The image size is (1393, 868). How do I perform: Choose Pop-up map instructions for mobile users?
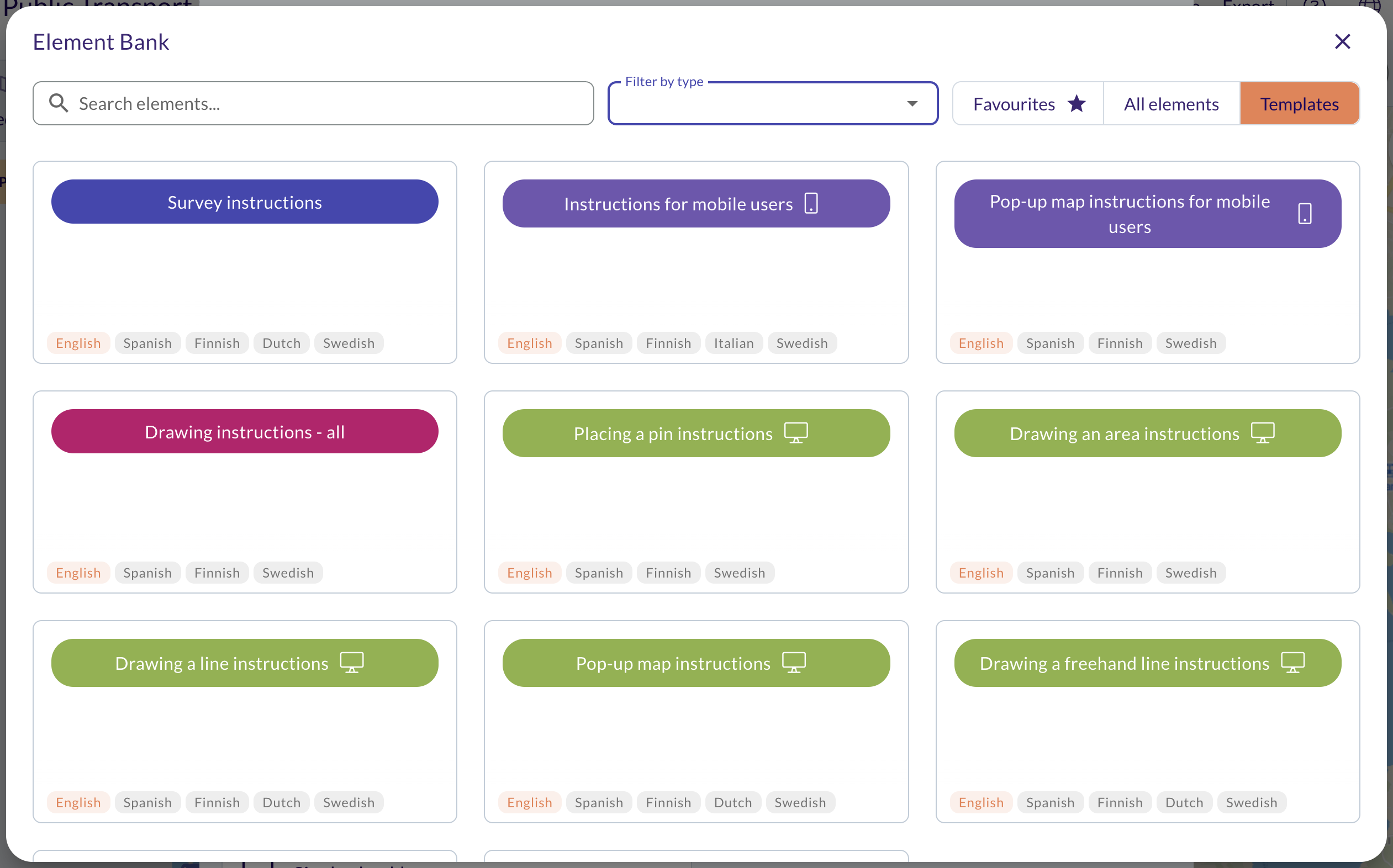(1147, 214)
